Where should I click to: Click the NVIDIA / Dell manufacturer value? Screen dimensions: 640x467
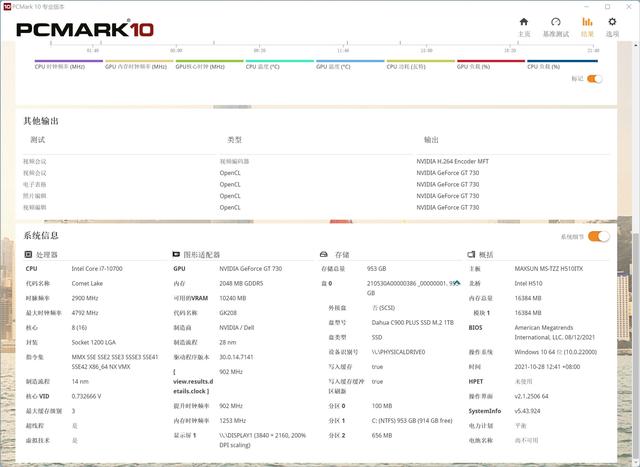(236, 327)
